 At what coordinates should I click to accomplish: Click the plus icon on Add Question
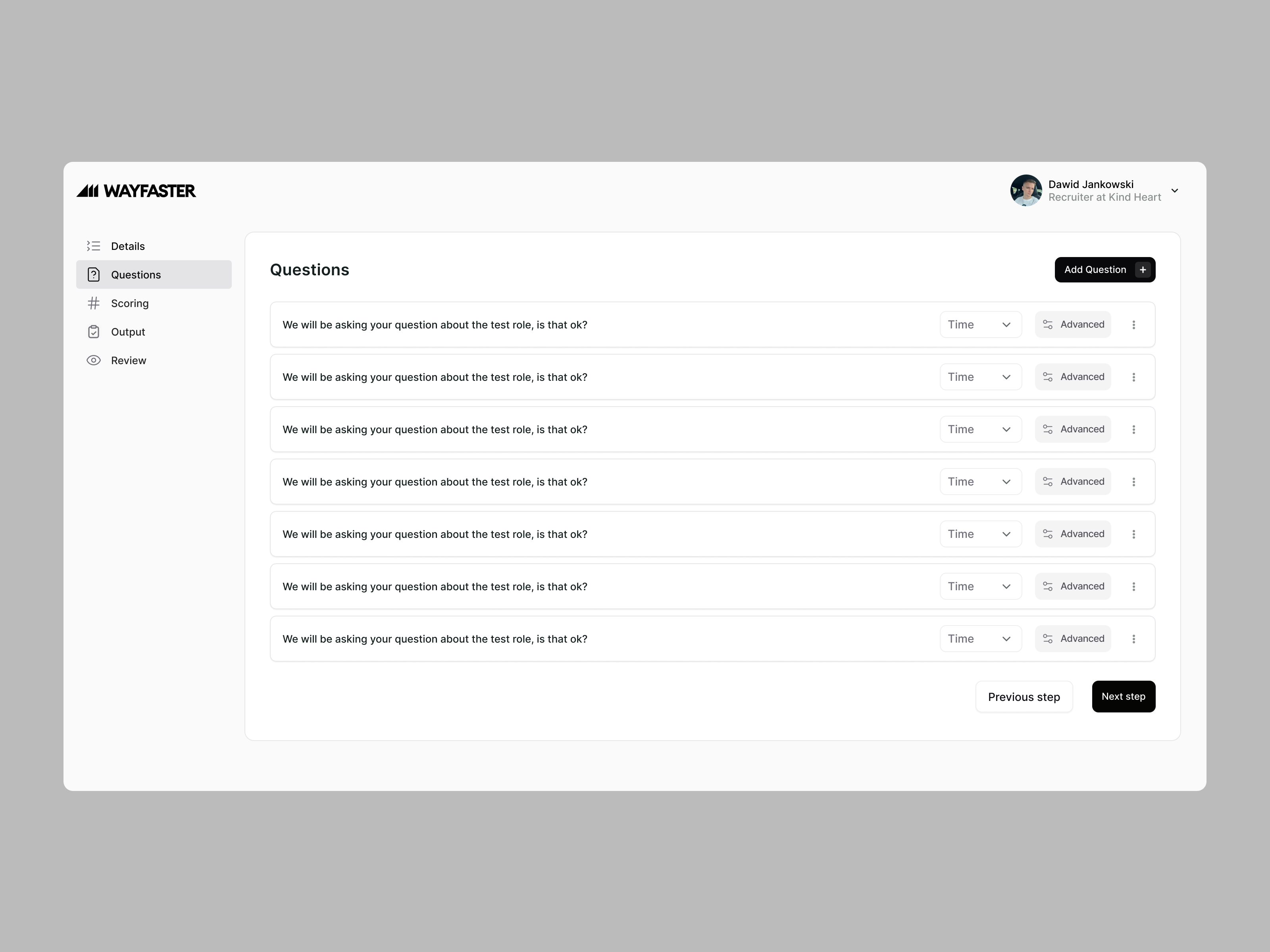[x=1143, y=270]
